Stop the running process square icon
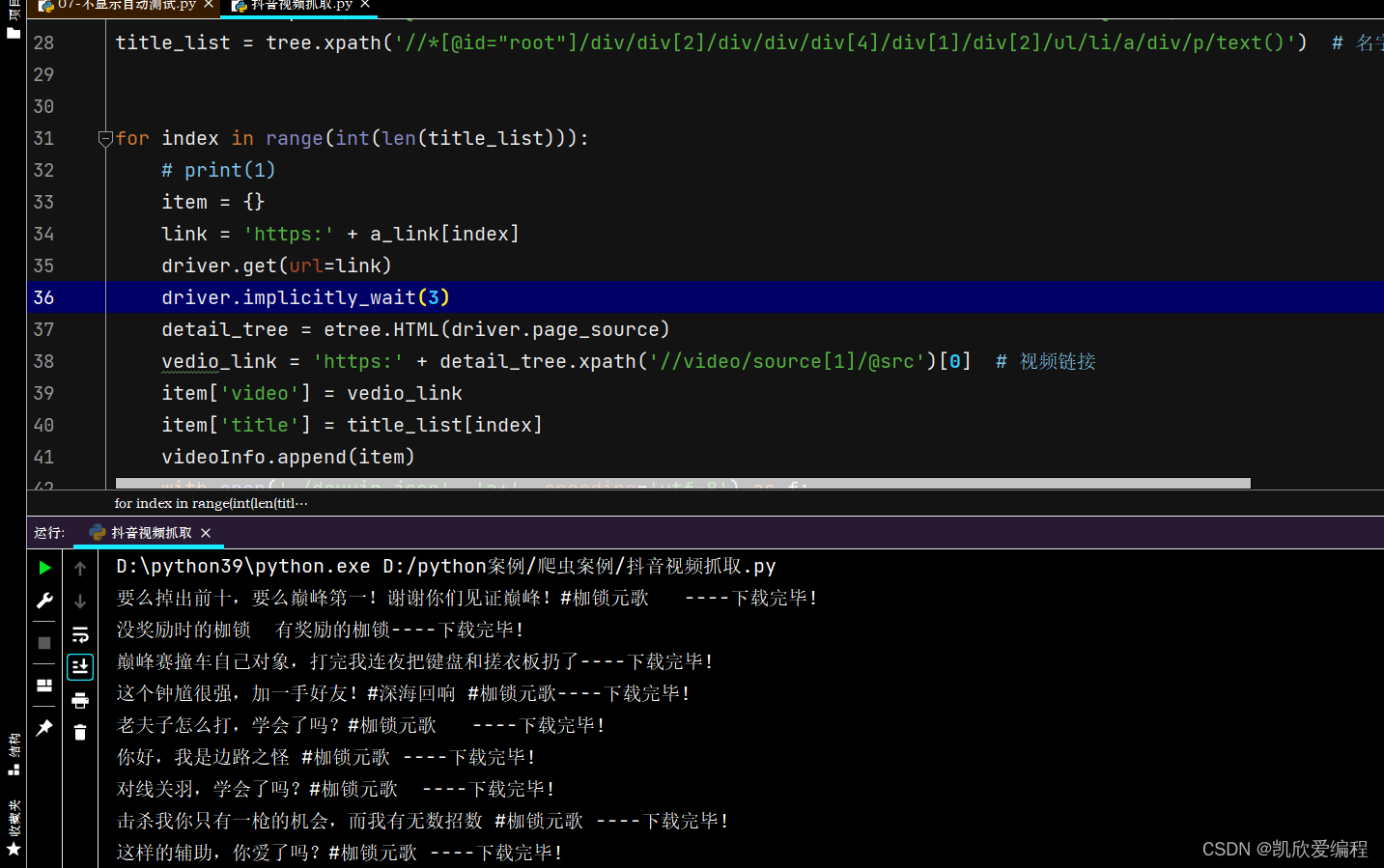This screenshot has width=1384, height=868. click(x=44, y=642)
